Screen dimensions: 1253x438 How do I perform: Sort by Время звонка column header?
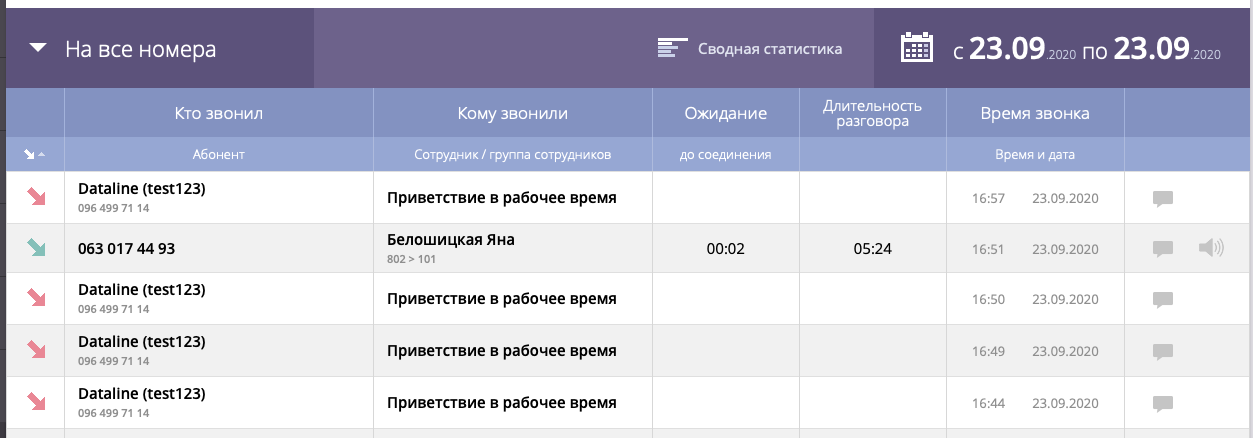1035,113
